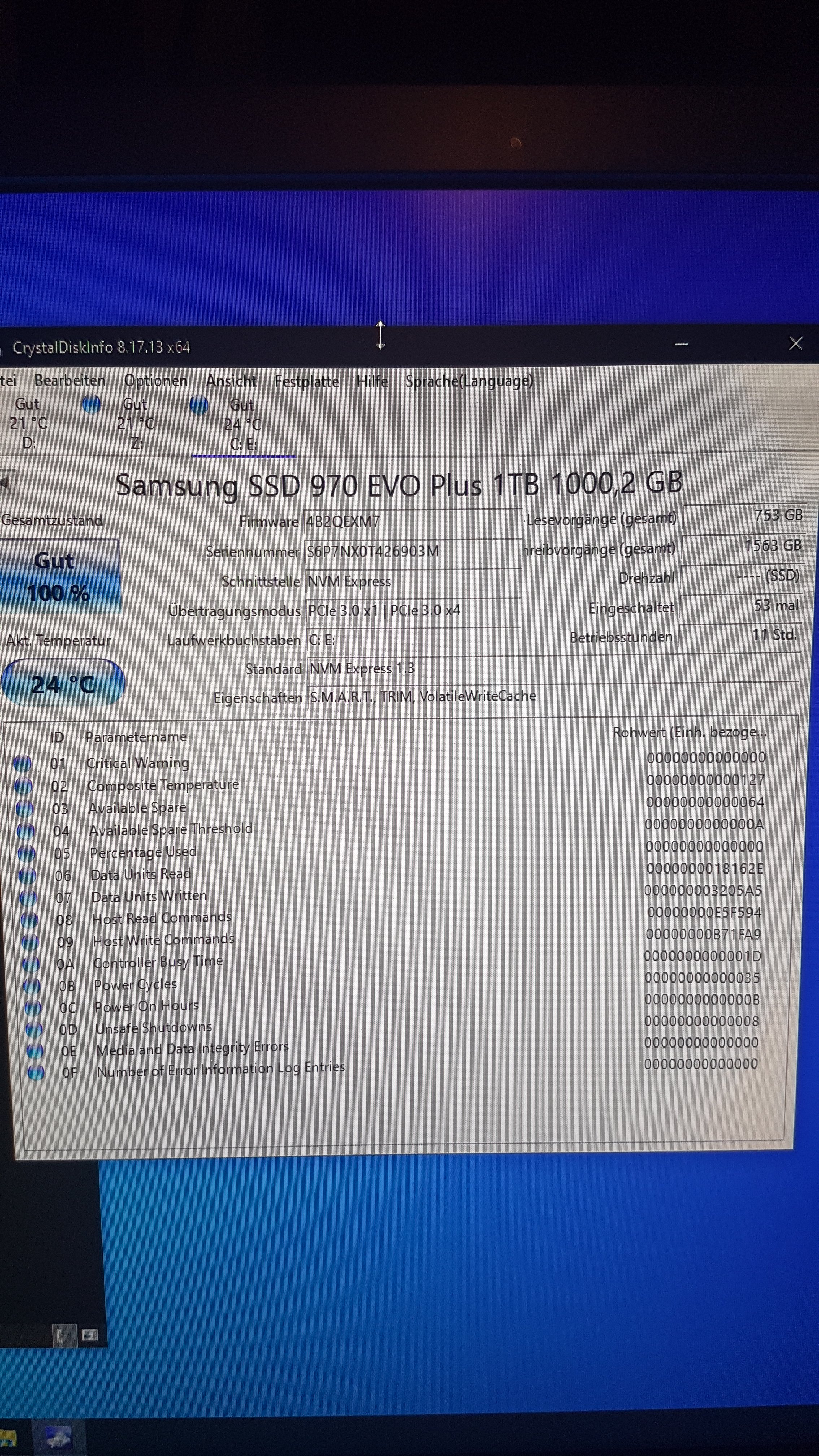The image size is (819, 1456).
Task: Click status orb for Available Spare row 03
Action: [25, 808]
